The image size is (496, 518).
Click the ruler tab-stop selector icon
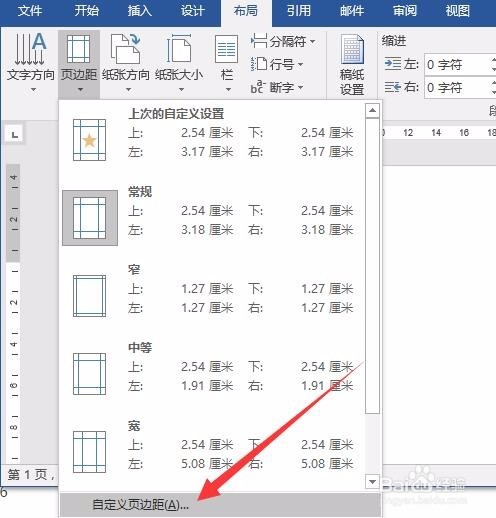tap(13, 134)
